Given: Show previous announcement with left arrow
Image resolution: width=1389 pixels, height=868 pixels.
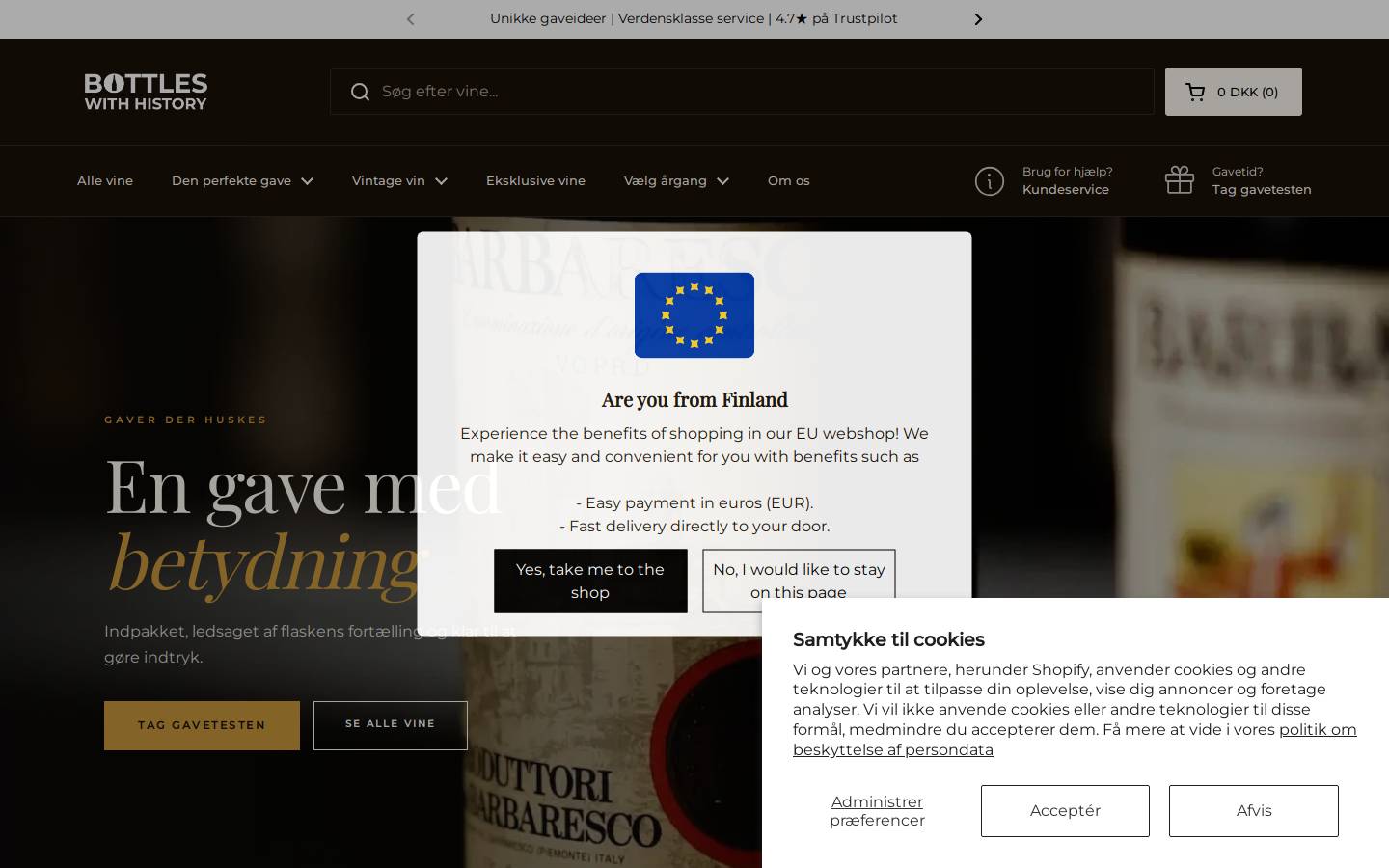Looking at the screenshot, I should (x=410, y=19).
